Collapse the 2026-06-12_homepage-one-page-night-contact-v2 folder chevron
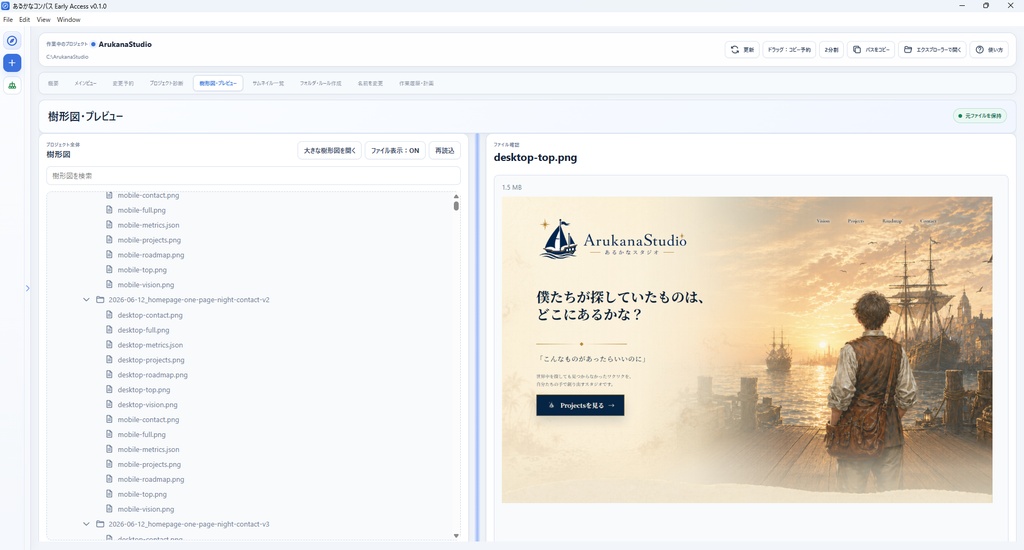 86,300
